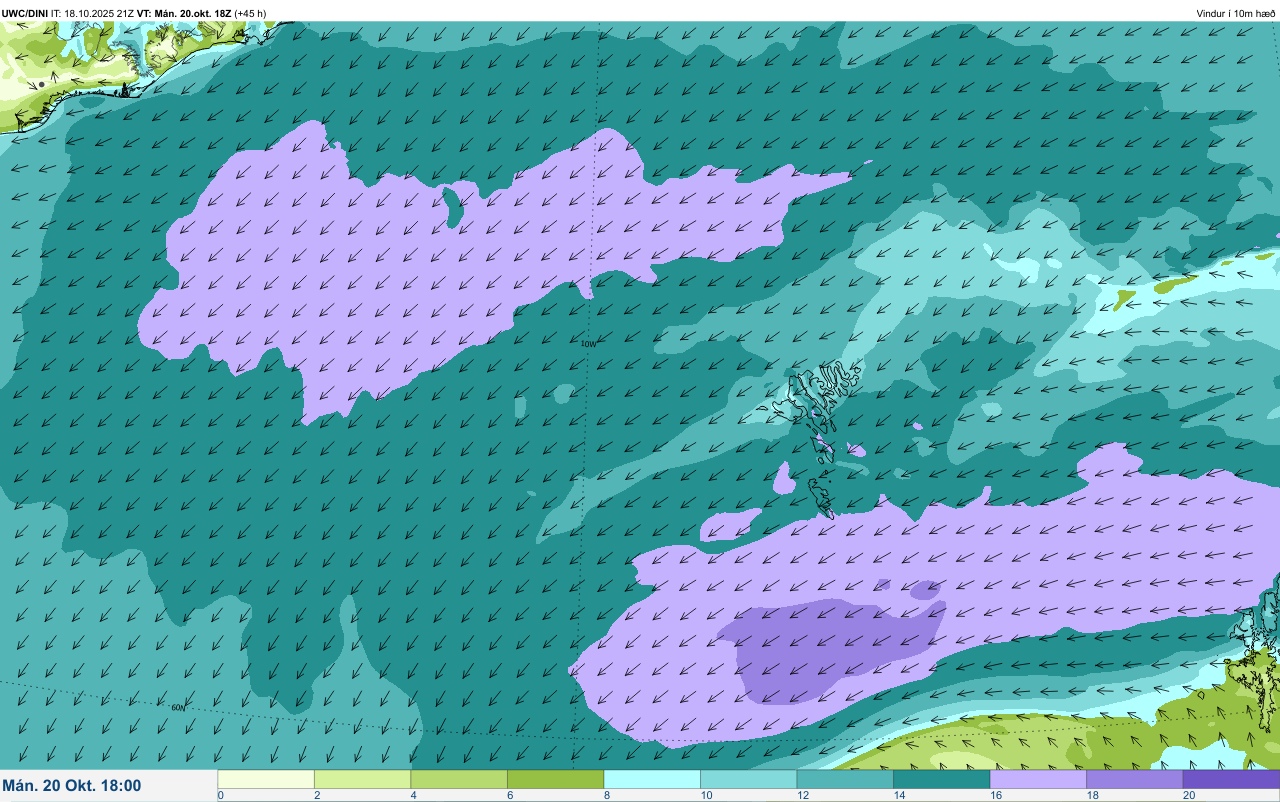Choose the olive green 6–8 legend swatch
The image size is (1280, 802).
click(x=555, y=779)
